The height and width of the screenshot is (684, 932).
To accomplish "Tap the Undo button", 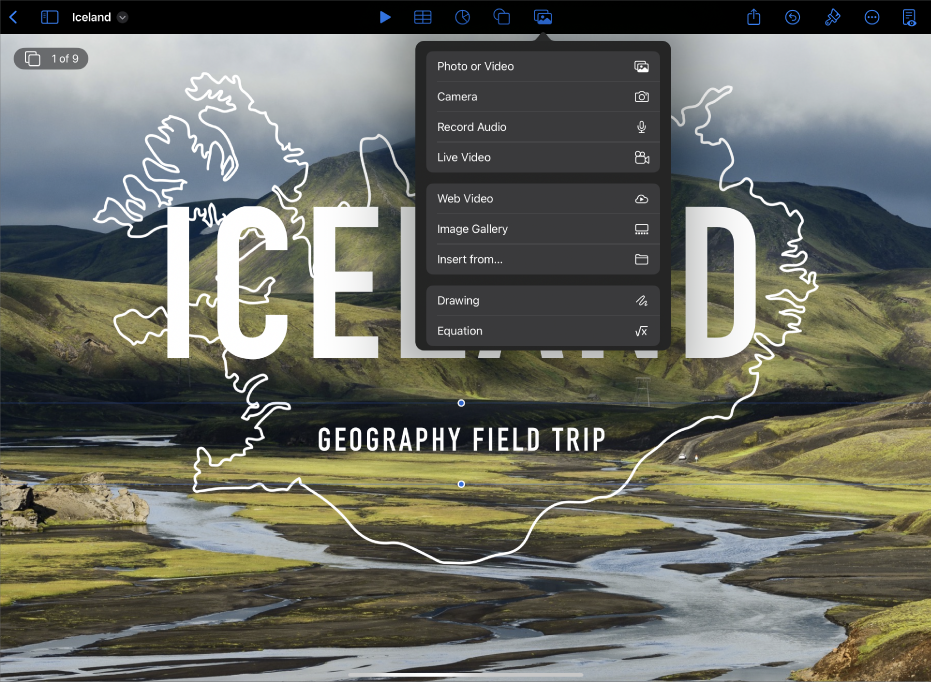I will pos(792,17).
